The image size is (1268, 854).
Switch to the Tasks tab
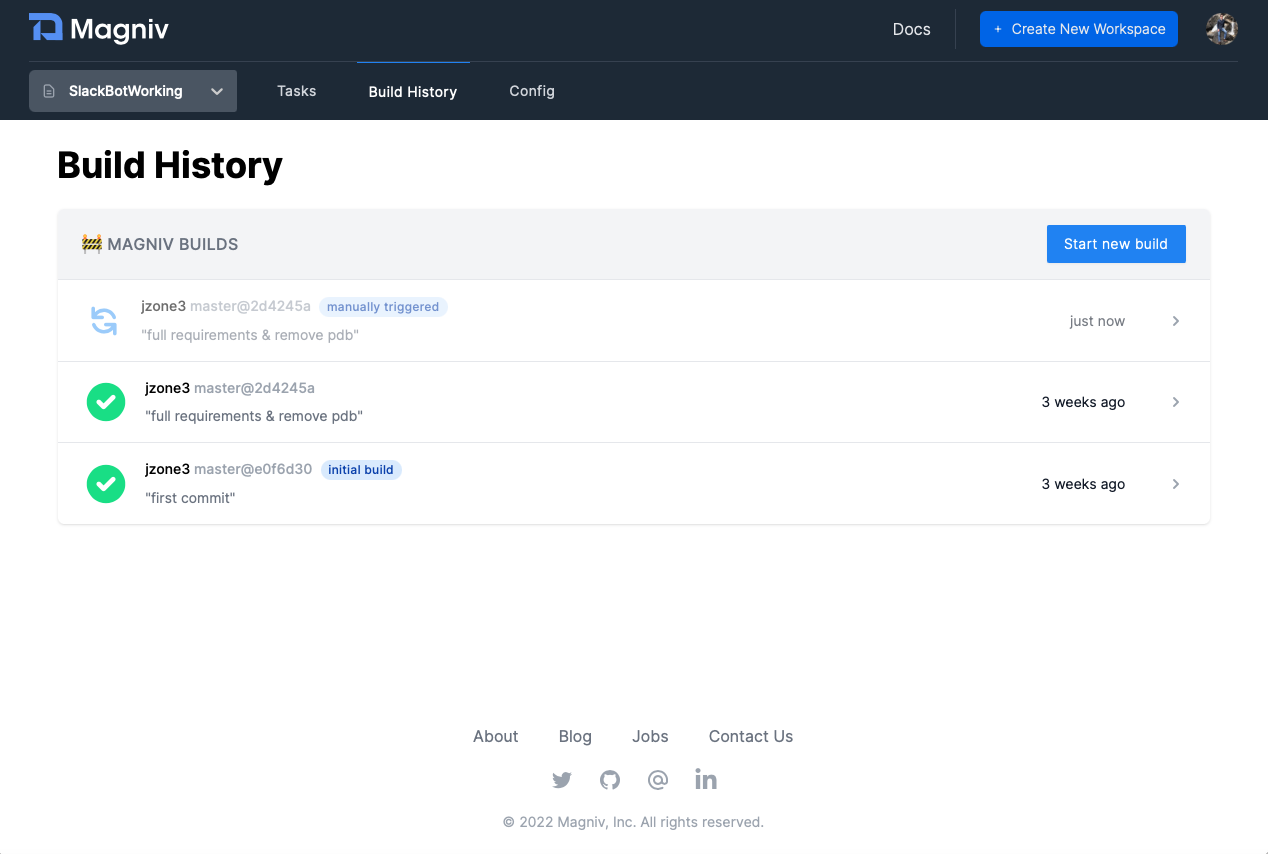[297, 91]
